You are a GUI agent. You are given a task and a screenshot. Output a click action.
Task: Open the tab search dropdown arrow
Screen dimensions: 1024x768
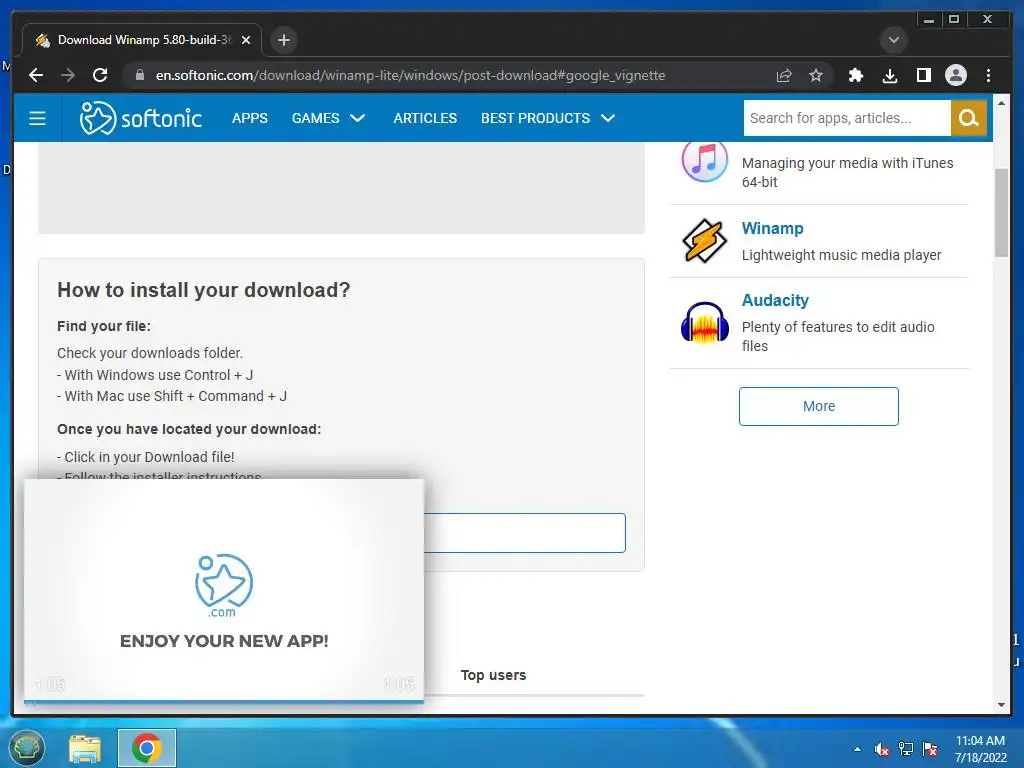(x=893, y=40)
